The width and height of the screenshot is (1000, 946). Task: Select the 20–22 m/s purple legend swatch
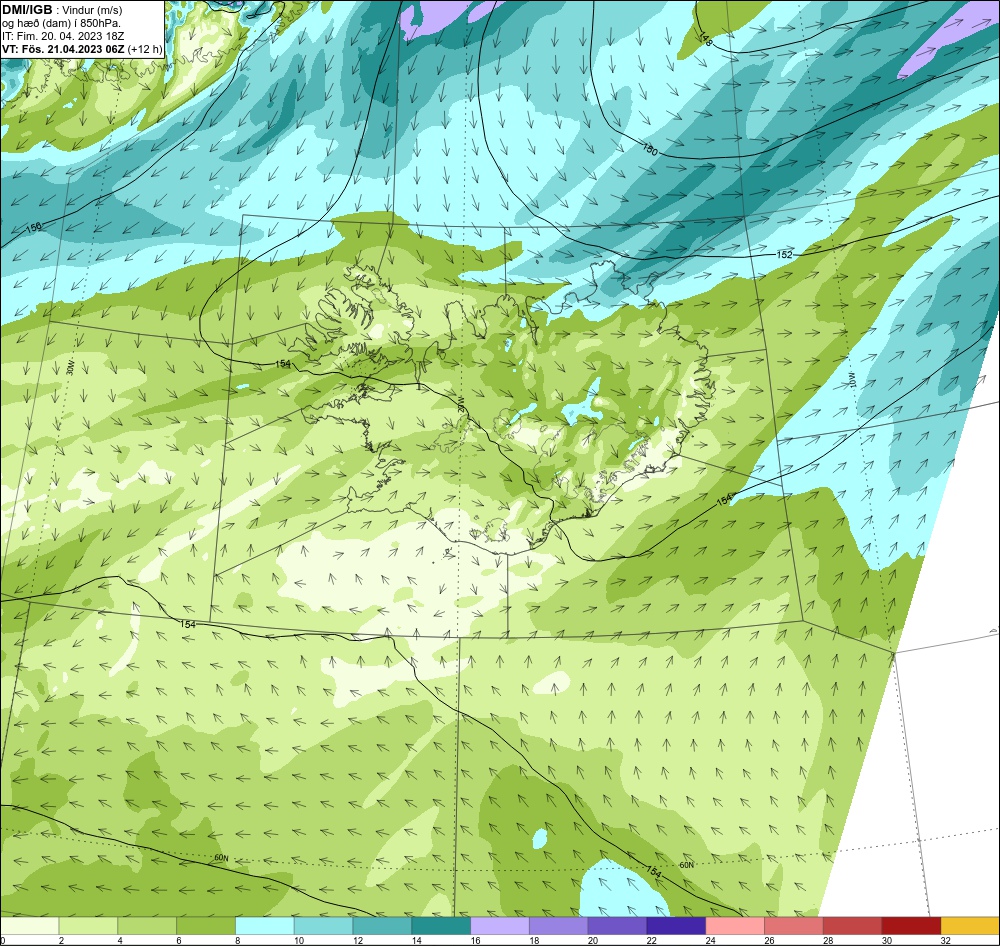click(x=617, y=926)
